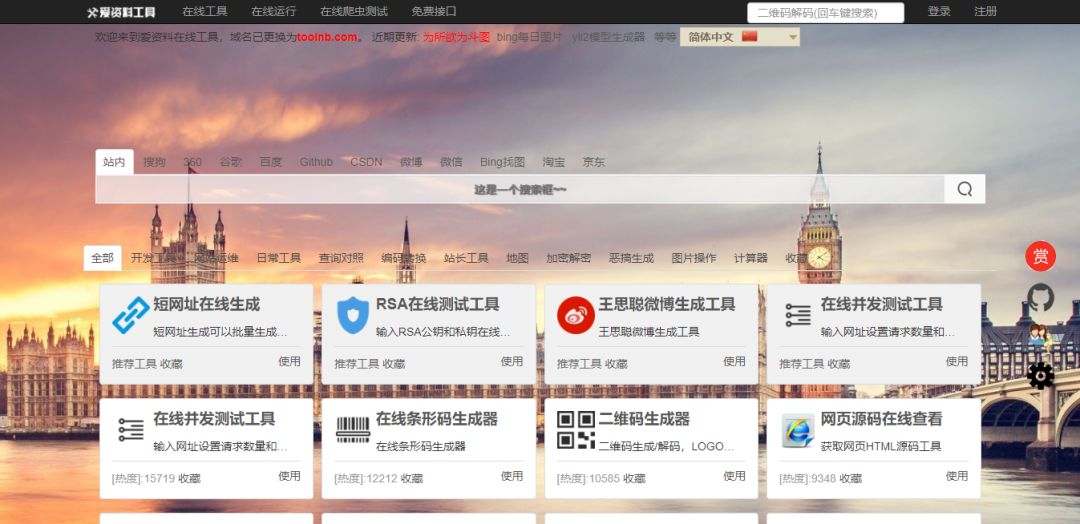Switch to the 恶搞生成 category
The width and height of the screenshot is (1080, 524).
[631, 258]
